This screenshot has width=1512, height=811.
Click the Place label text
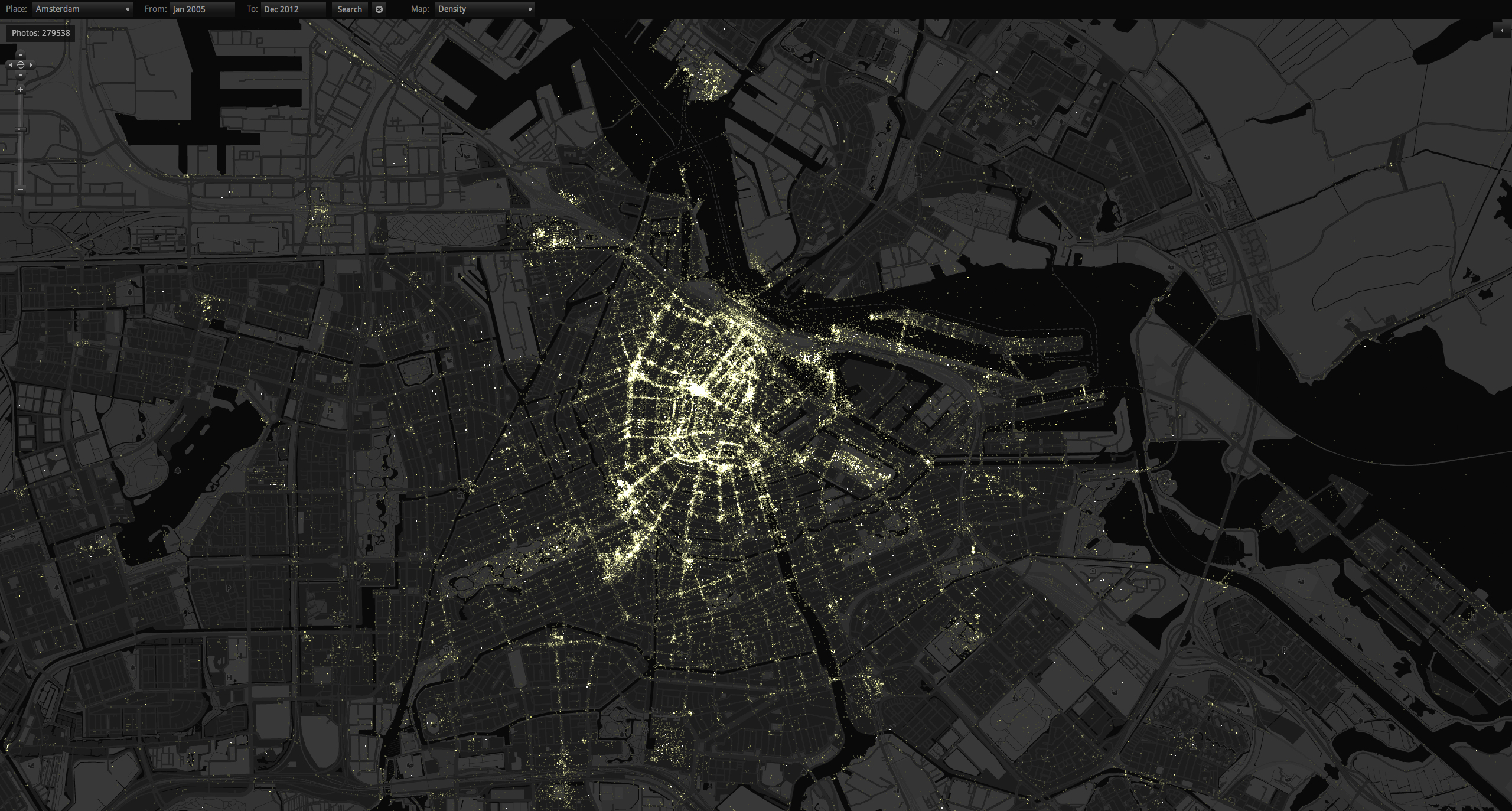coord(17,9)
